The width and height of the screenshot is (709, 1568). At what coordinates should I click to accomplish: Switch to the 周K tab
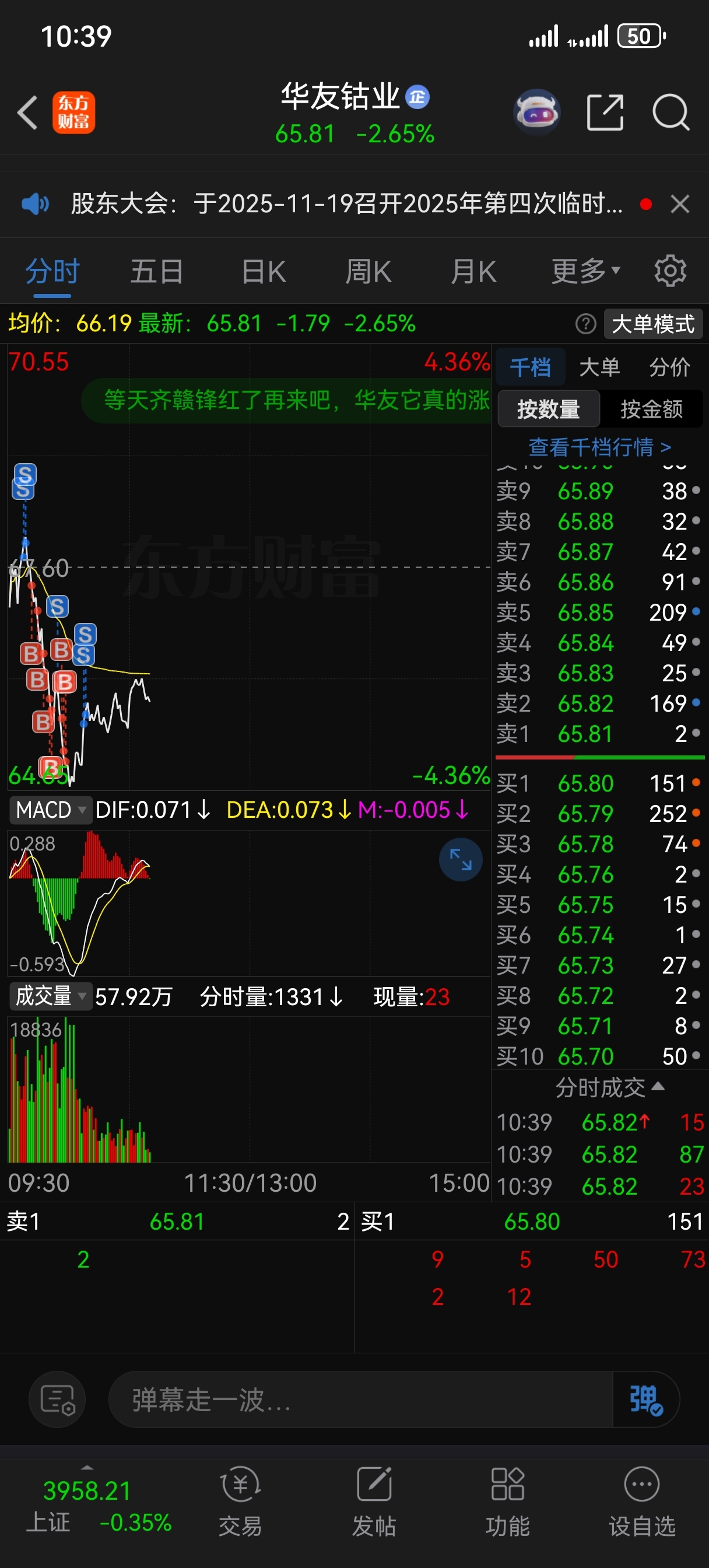pos(368,271)
